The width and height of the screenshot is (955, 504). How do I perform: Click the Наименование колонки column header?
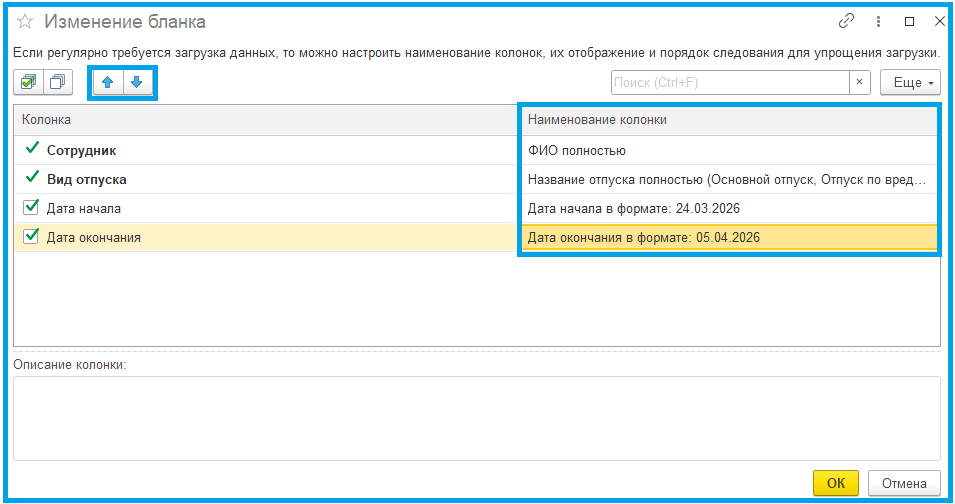(x=730, y=120)
